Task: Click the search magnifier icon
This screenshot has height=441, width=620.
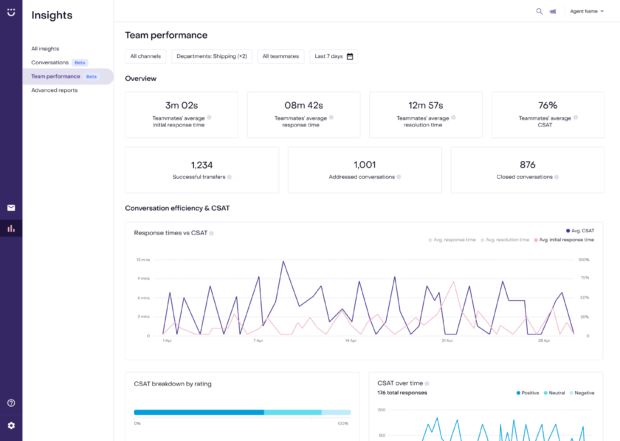Action: tap(539, 11)
